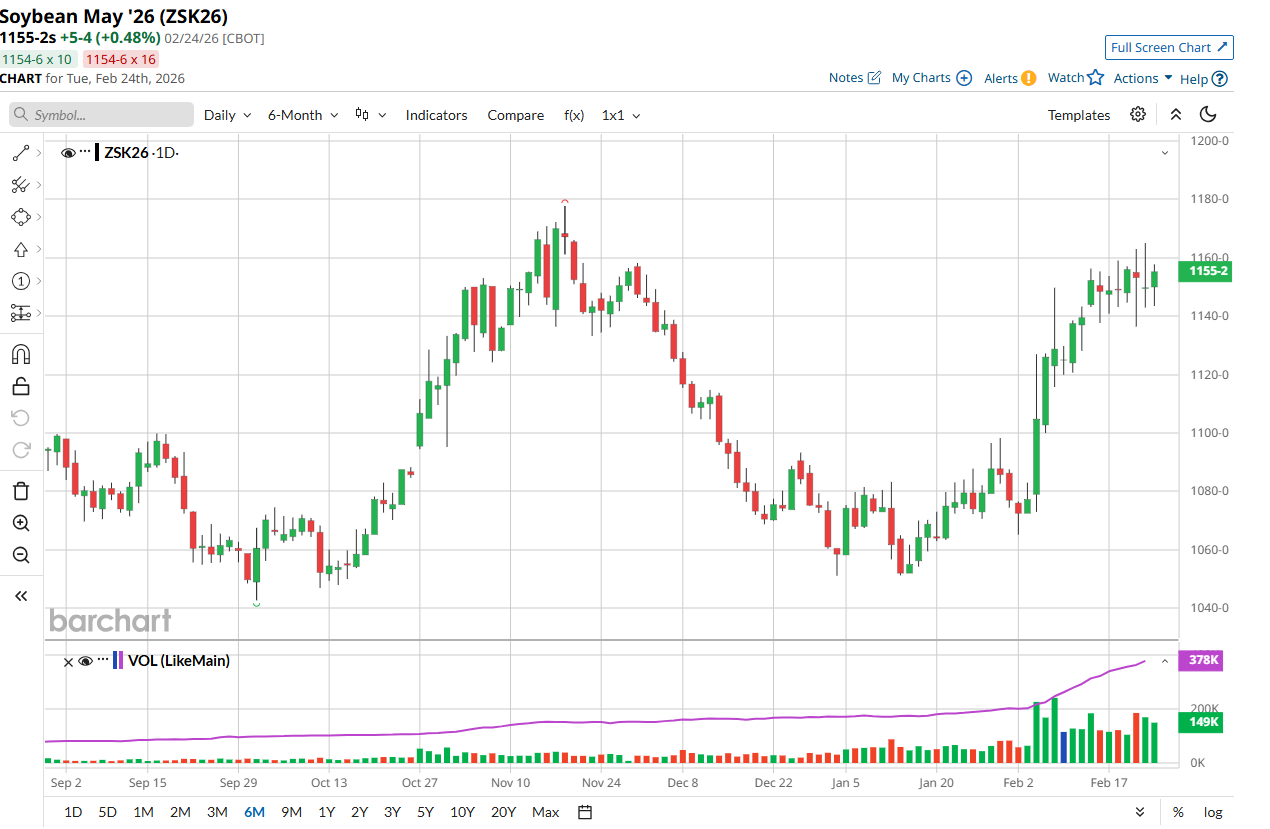Select the 5Y range tab
The height and width of the screenshot is (829, 1270).
425,812
